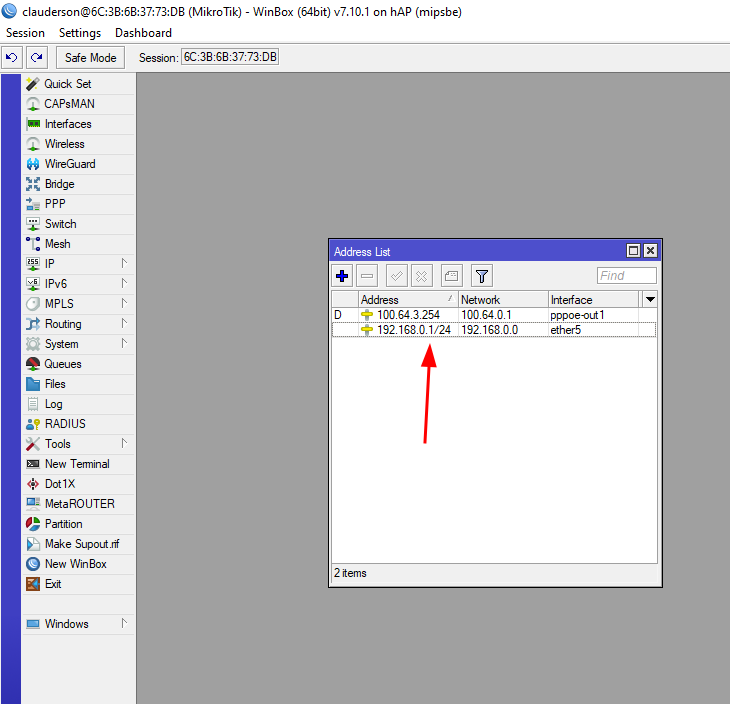
Task: Click the filter funnel icon in Address List
Action: [481, 276]
